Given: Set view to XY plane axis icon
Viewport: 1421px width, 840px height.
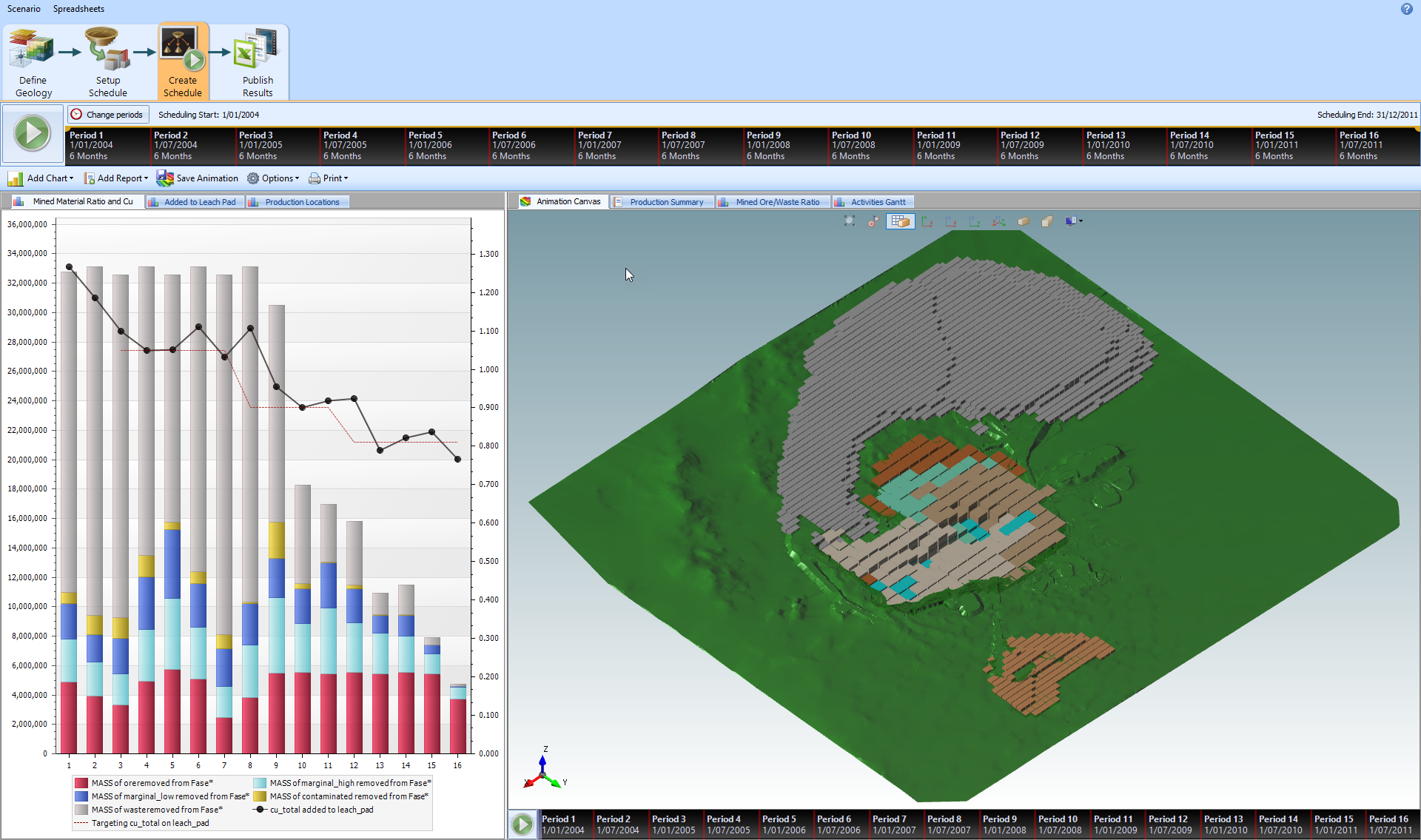Looking at the screenshot, I should 927,221.
